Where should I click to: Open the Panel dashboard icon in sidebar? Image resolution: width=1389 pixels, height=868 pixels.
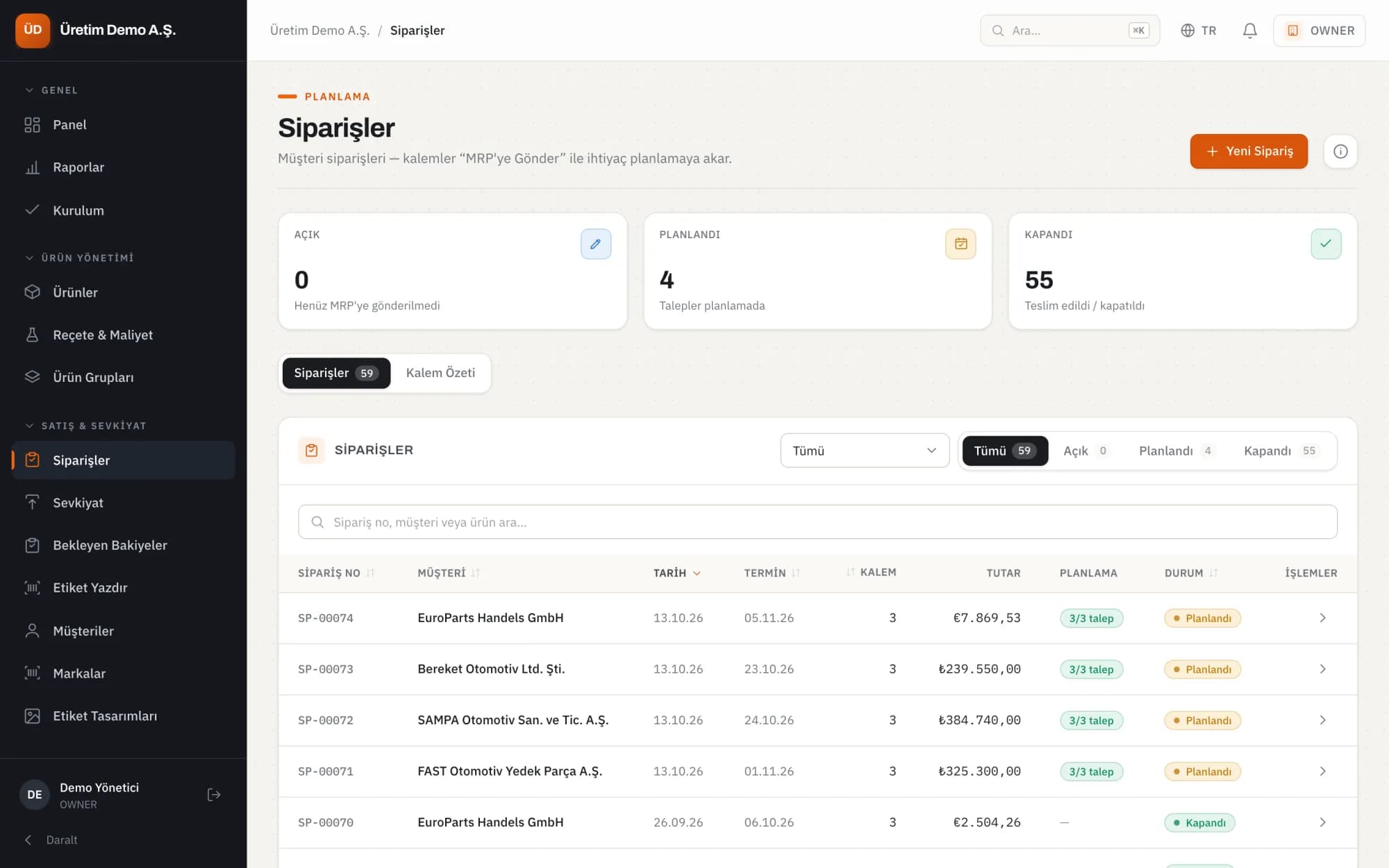click(32, 125)
